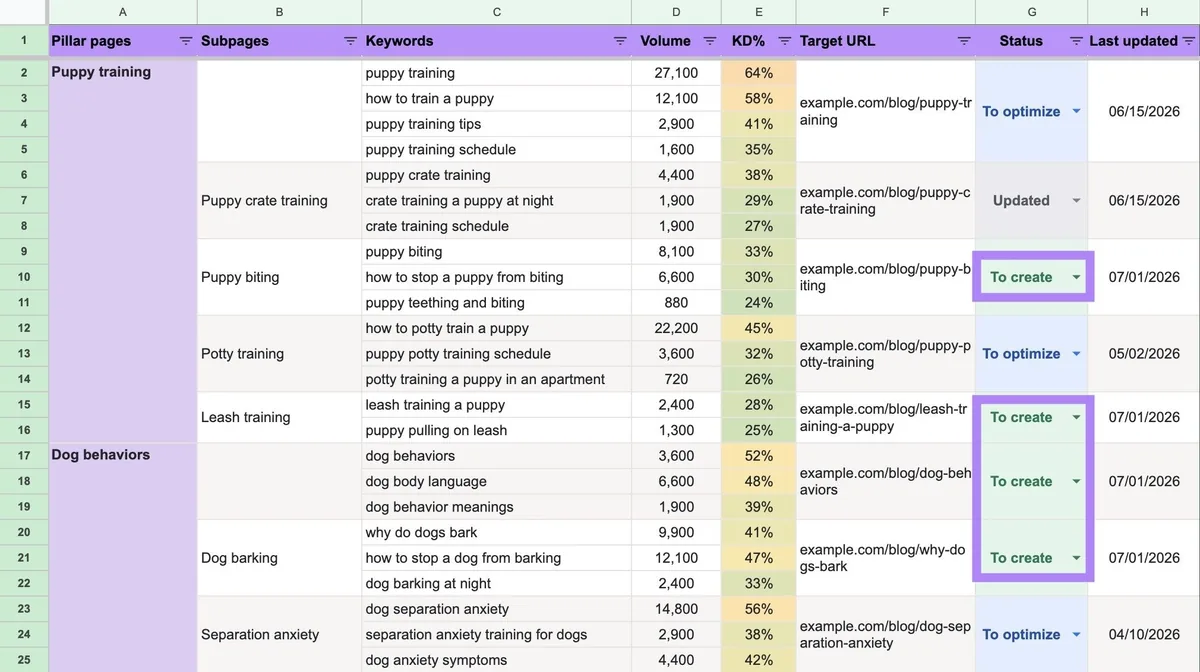Click the KD% cell showing 56%
Screen dimensions: 1200x672
pos(759,609)
